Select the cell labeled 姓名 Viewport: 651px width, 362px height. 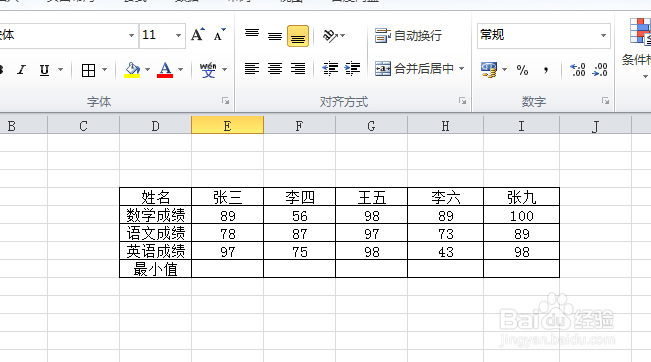[x=155, y=197]
